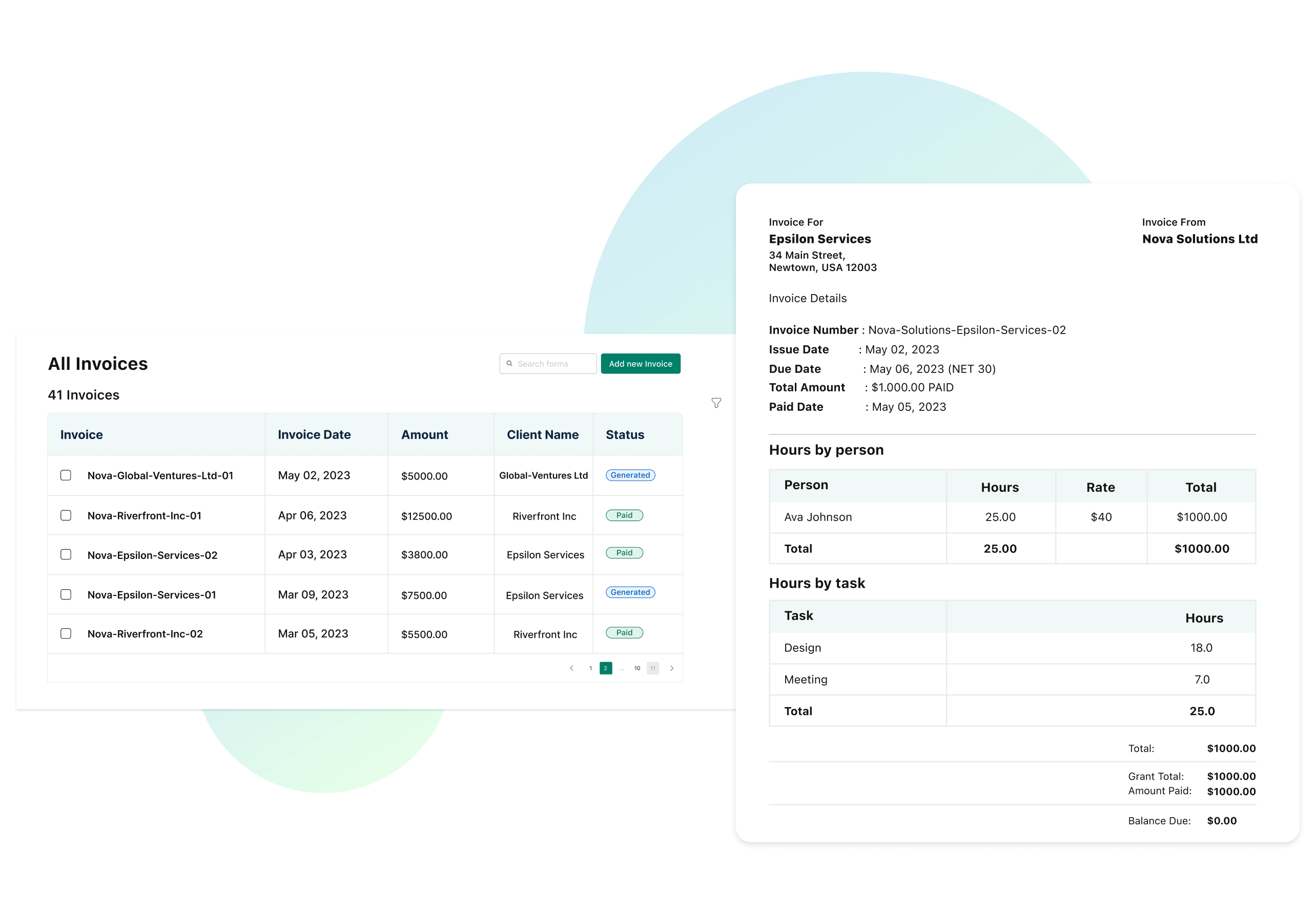Viewport: 1316px width, 914px height.
Task: Click Paid badge in Apr 03, 2023 row
Action: pyautogui.click(x=624, y=553)
